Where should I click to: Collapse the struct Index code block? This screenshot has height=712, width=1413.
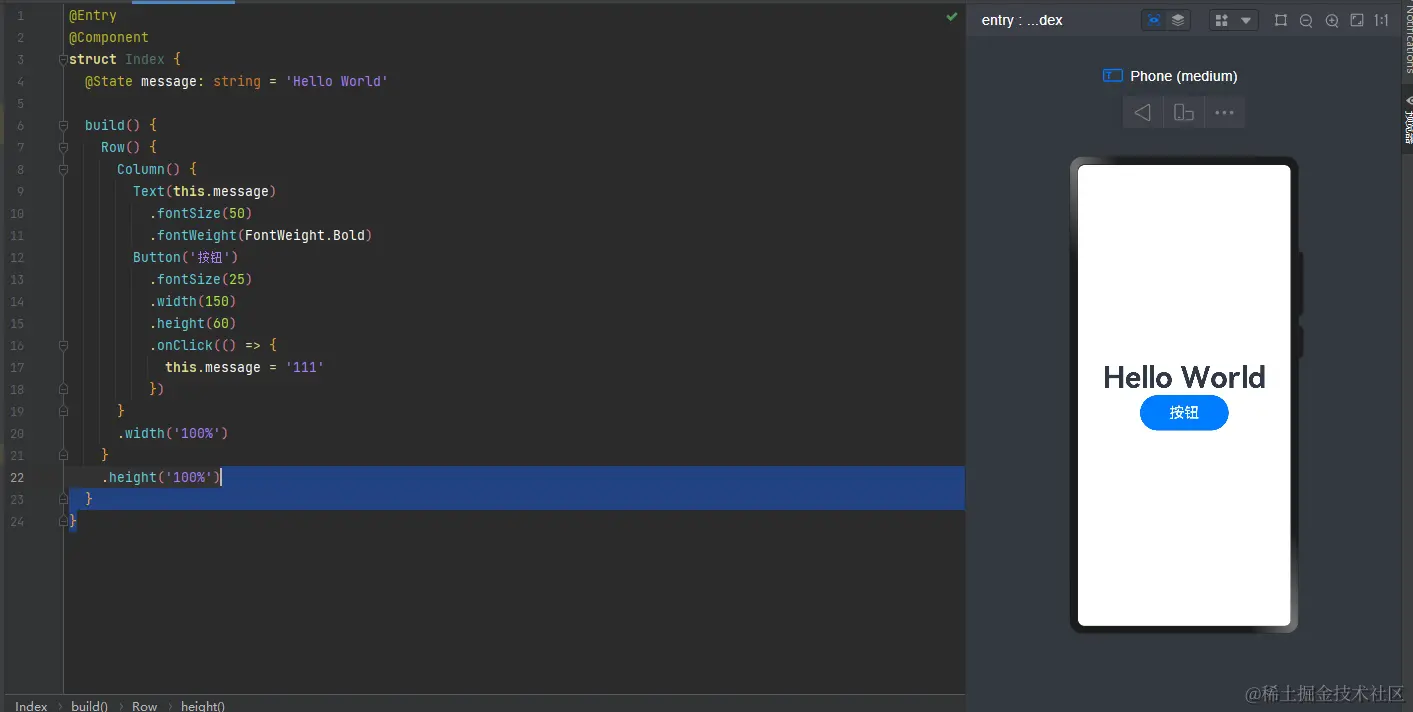pyautogui.click(x=63, y=60)
